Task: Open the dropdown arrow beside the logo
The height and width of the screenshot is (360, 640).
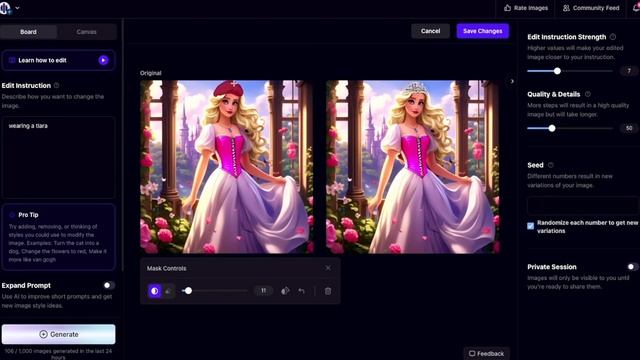Action: (x=17, y=8)
